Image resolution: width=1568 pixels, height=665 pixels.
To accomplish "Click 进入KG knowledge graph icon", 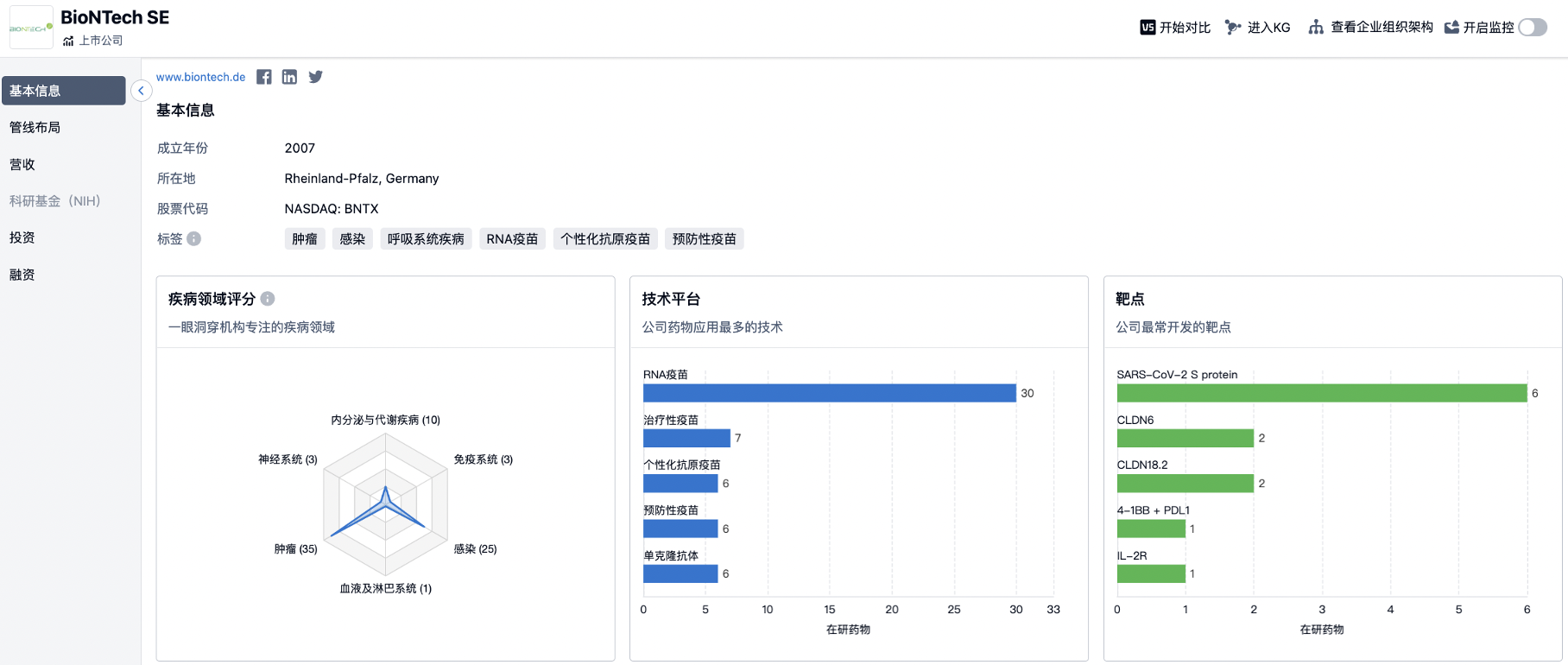I will (x=1233, y=28).
